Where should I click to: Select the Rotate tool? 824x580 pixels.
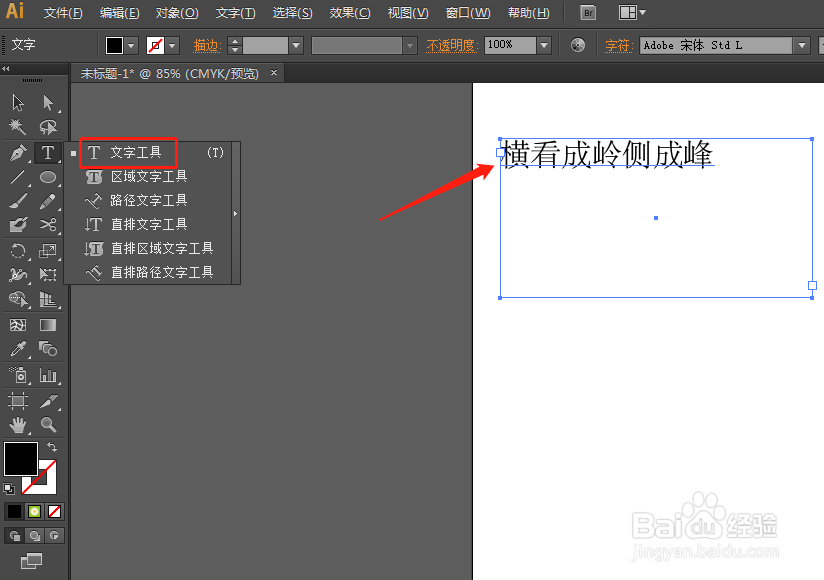(x=17, y=251)
